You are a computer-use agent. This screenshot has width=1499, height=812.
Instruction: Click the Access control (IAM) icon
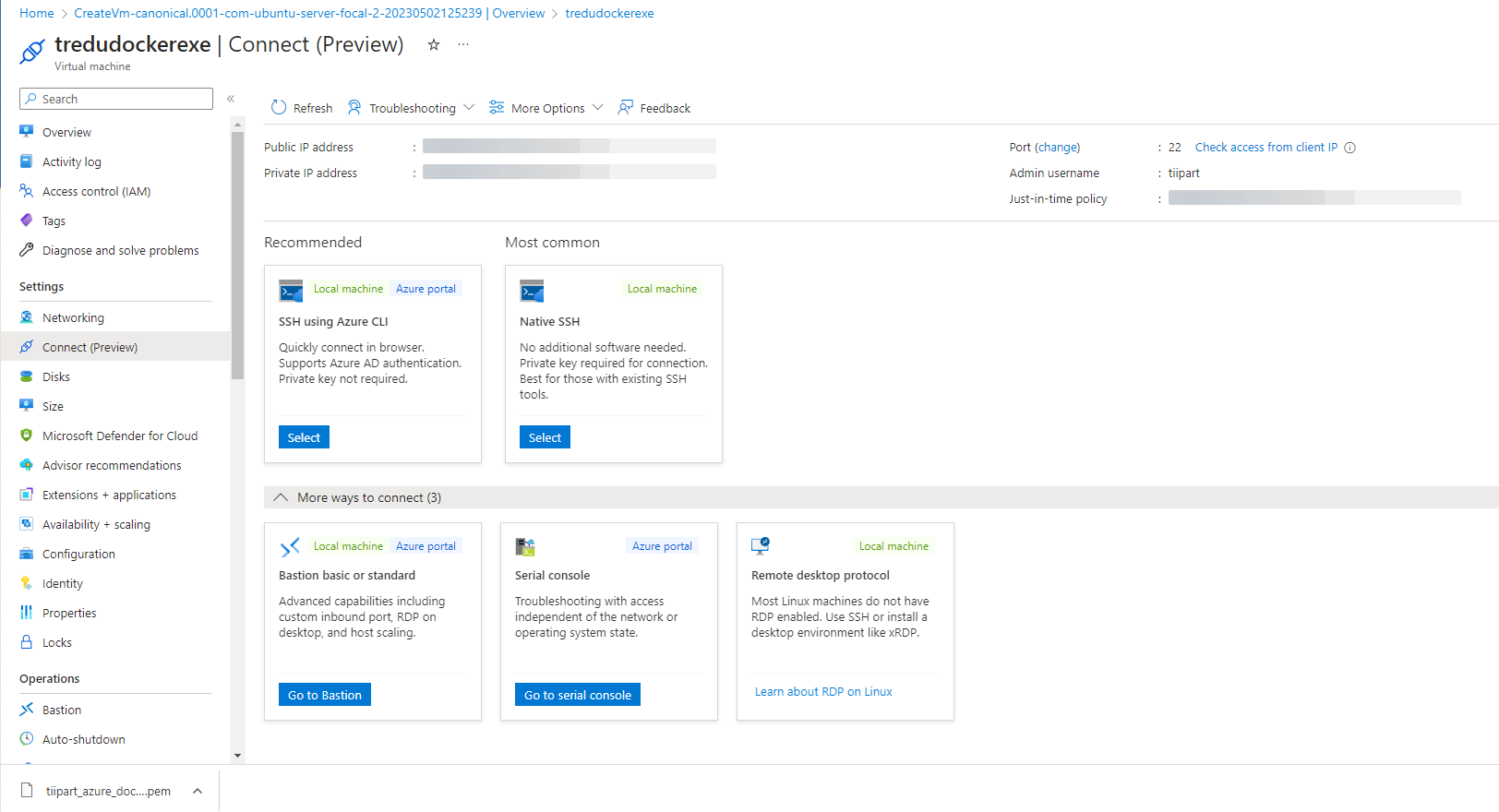click(27, 191)
